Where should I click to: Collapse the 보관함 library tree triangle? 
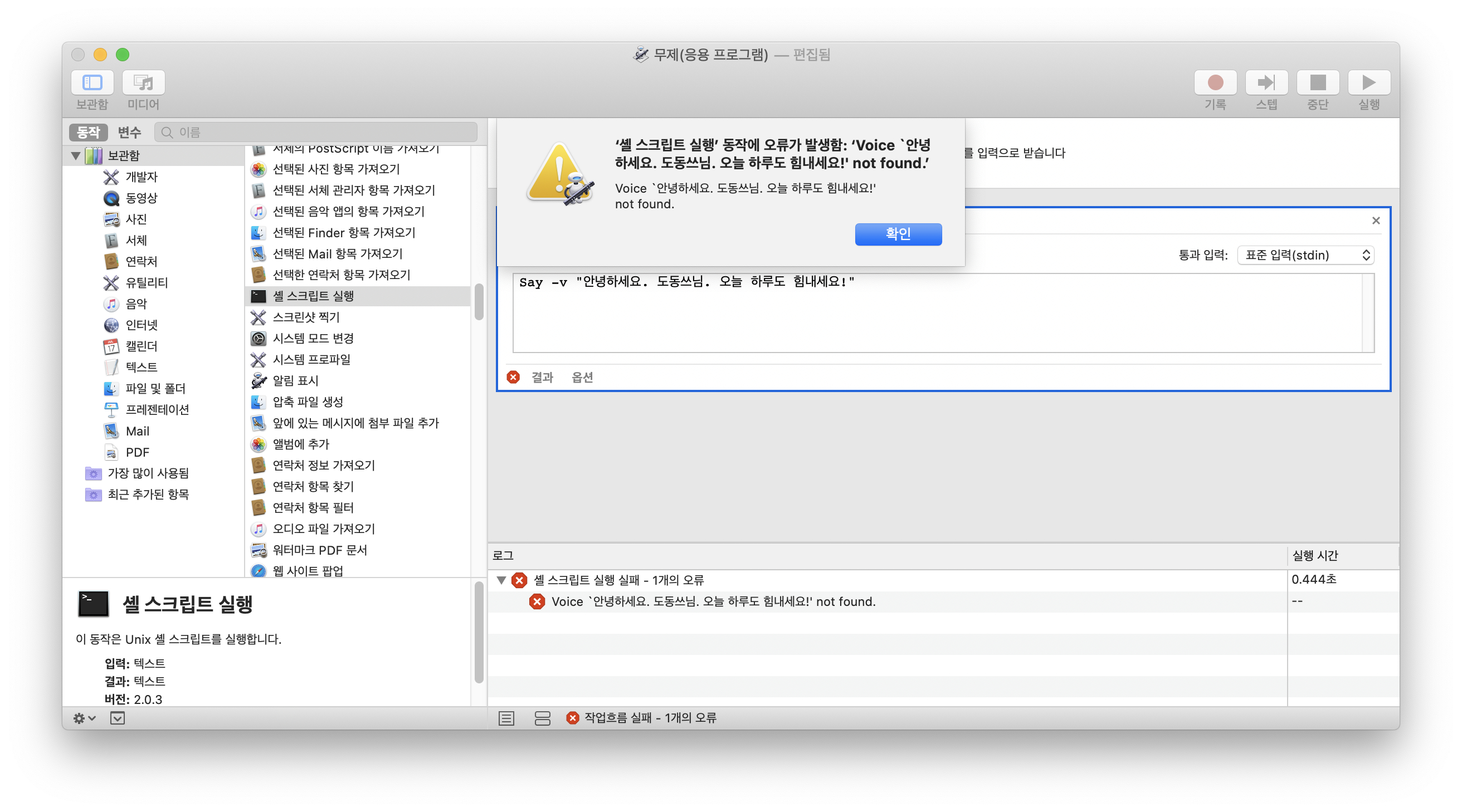(x=75, y=155)
